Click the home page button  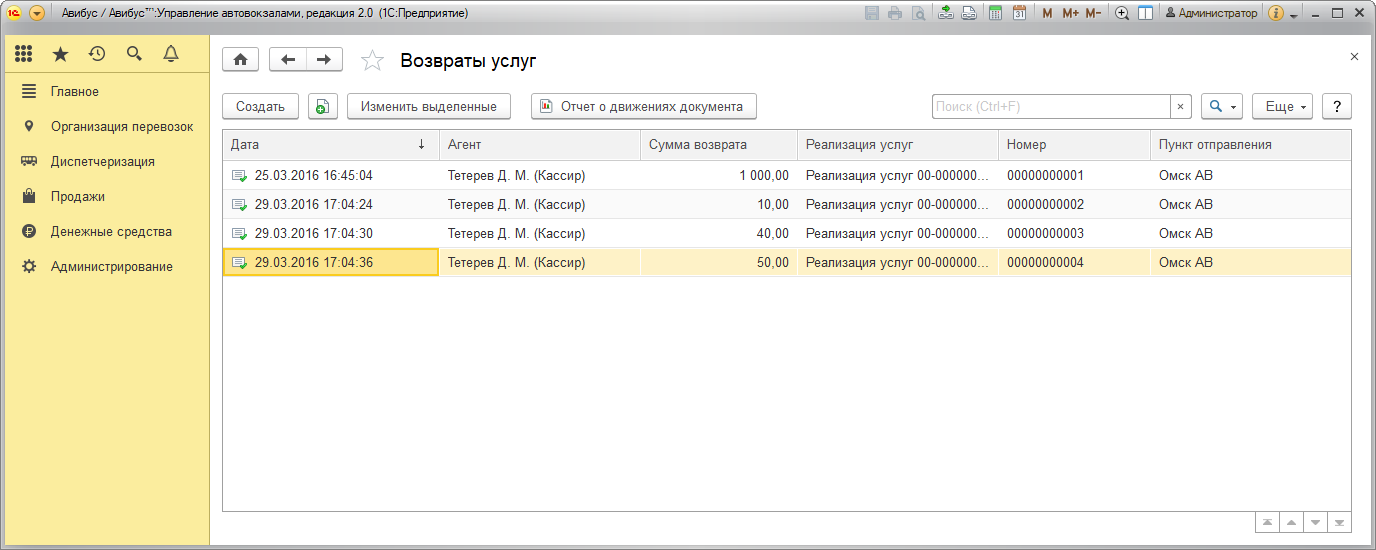(x=240, y=60)
